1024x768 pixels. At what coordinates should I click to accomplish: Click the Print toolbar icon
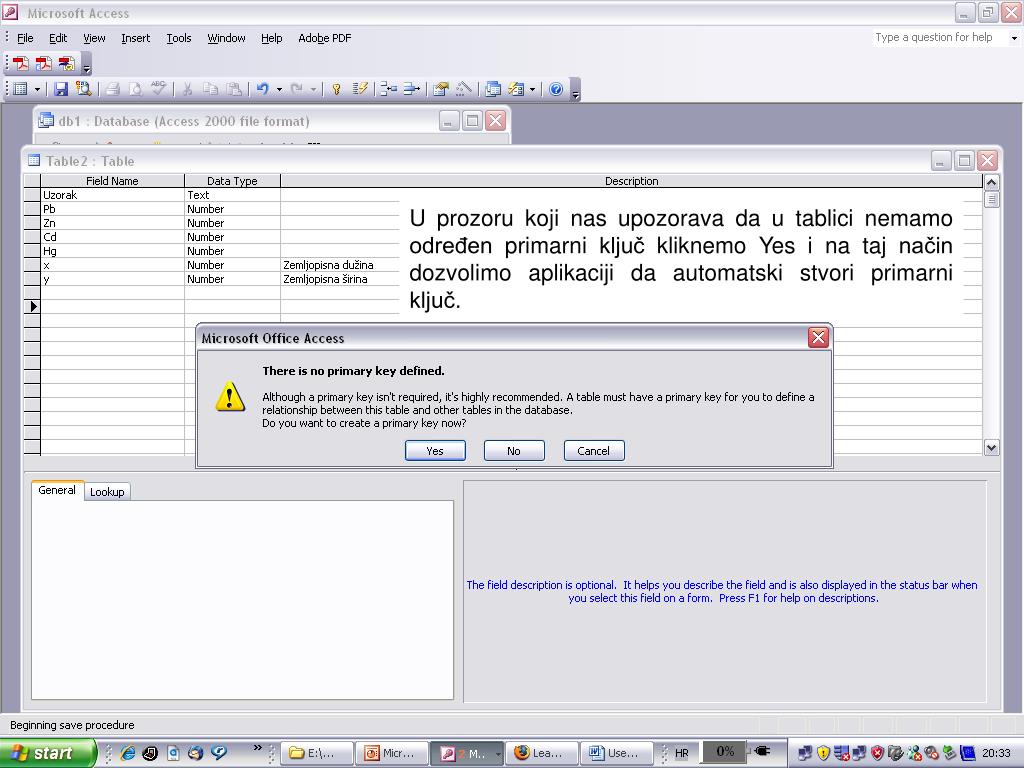click(x=113, y=89)
